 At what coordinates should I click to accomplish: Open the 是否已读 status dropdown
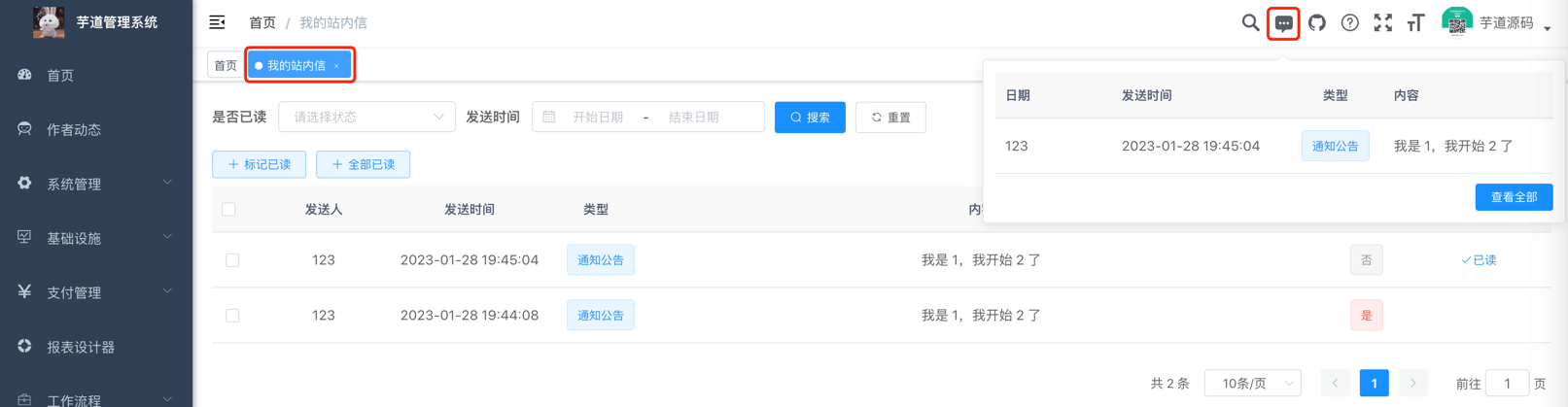tap(366, 117)
